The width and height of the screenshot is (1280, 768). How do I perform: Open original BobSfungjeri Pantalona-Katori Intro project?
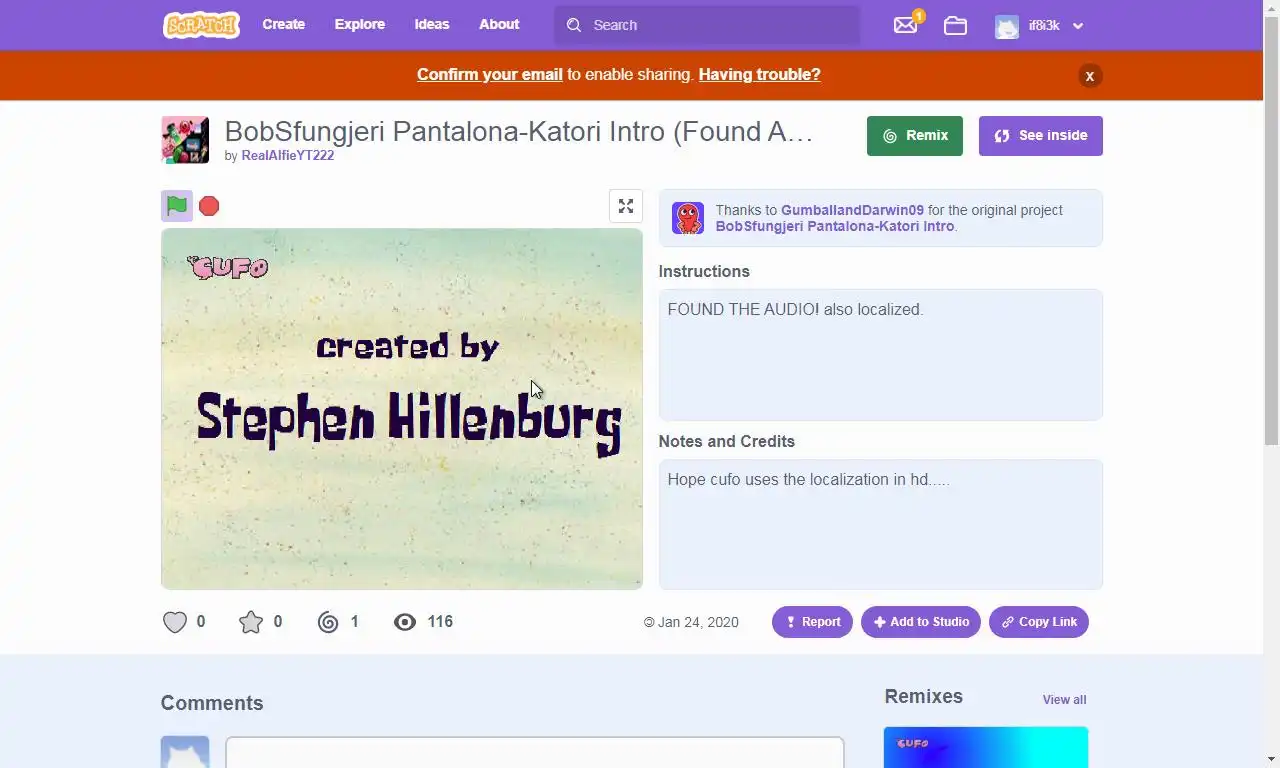tap(835, 226)
